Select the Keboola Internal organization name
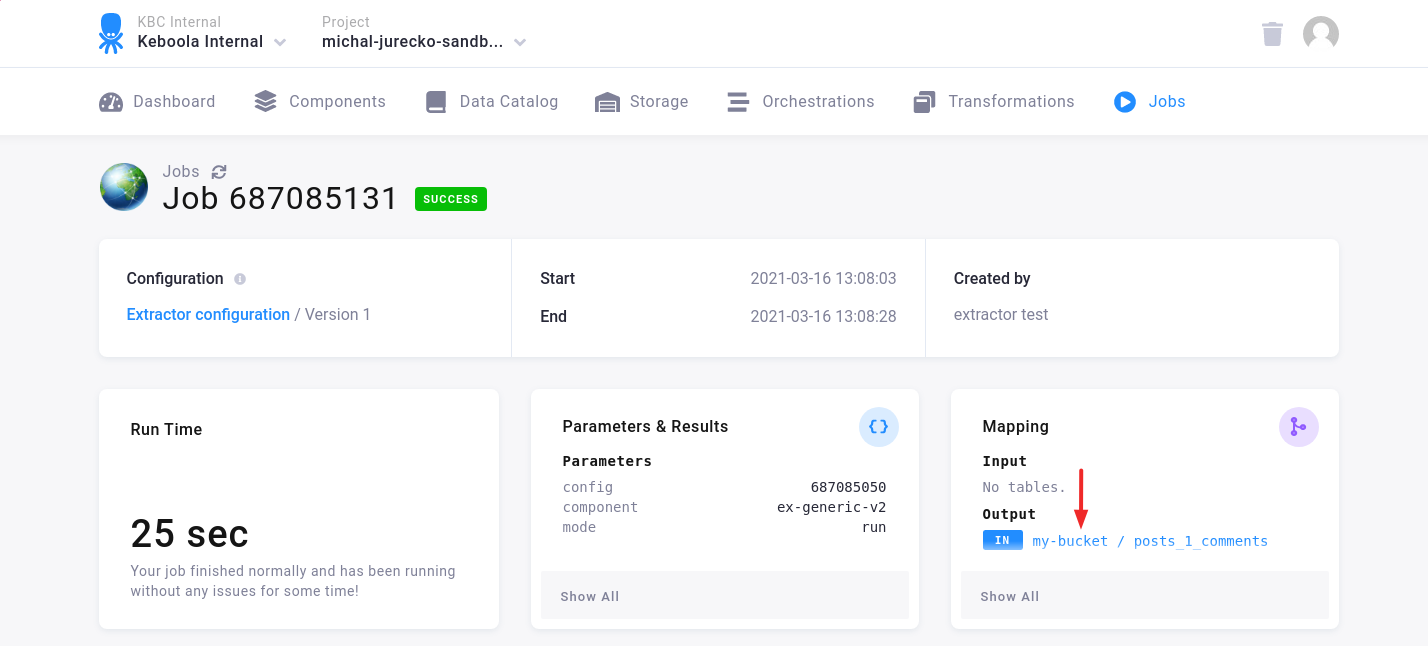 200,42
